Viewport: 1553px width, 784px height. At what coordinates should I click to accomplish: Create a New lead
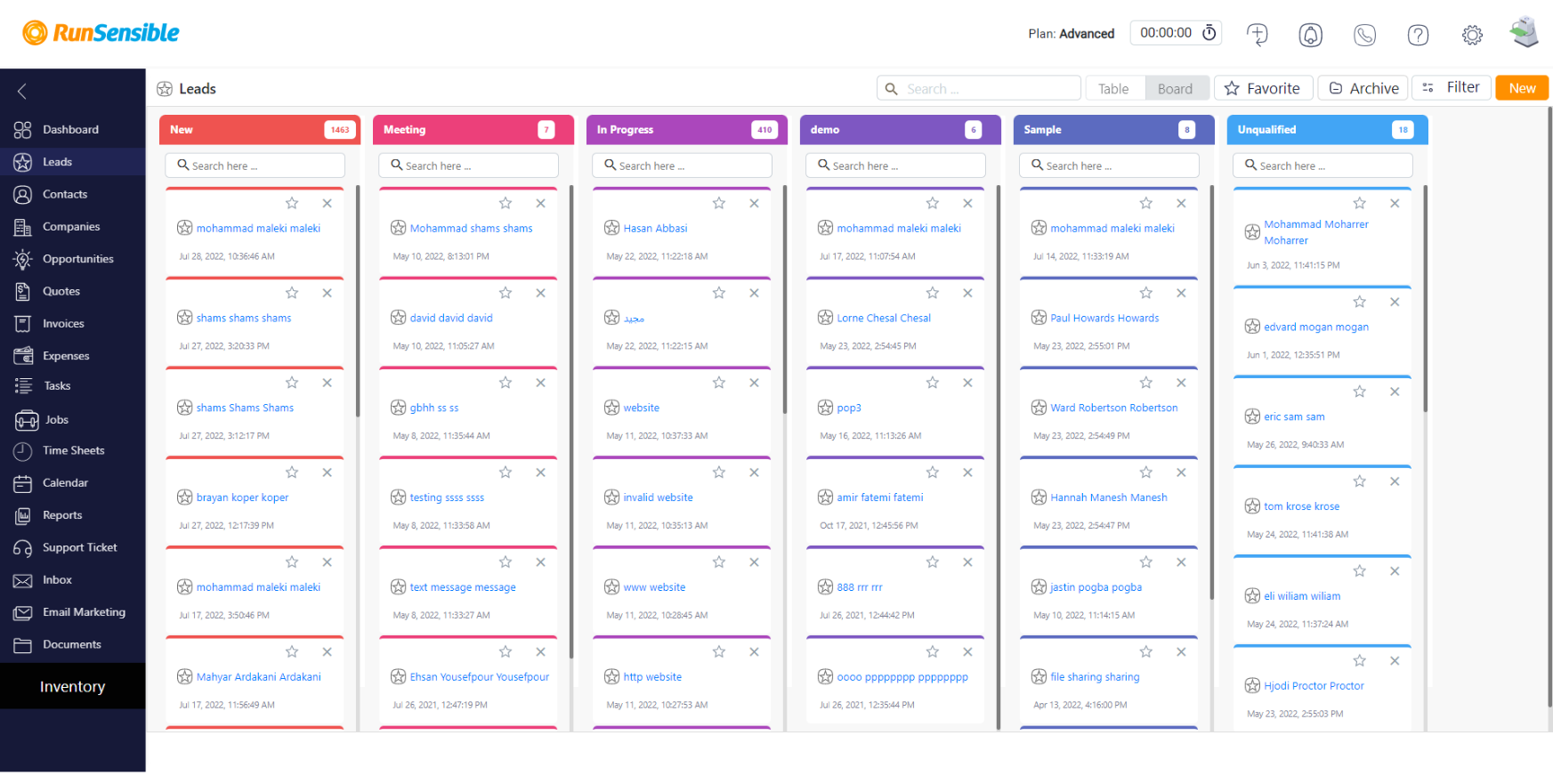1522,88
